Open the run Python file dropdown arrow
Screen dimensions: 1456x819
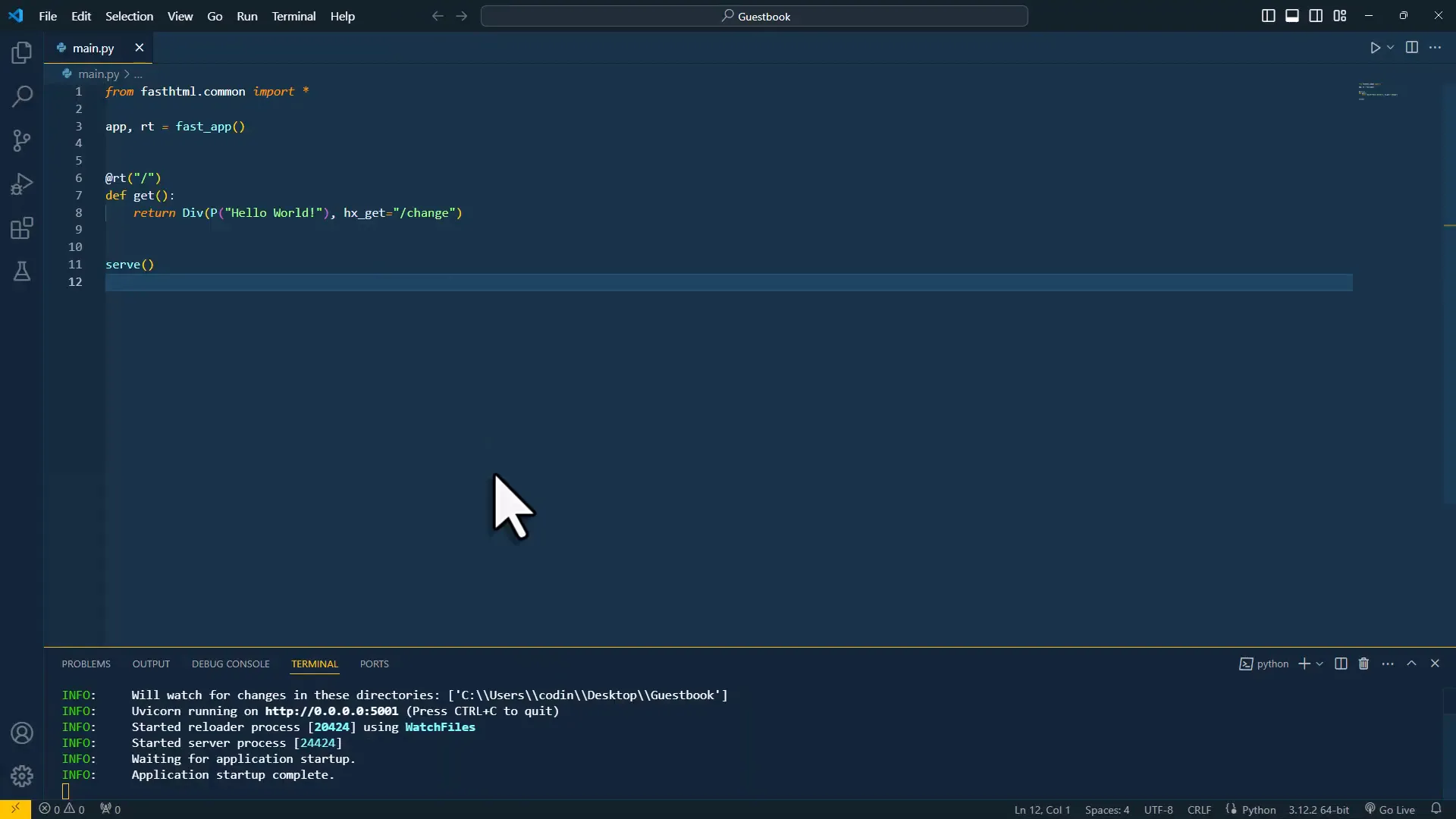point(1390,47)
